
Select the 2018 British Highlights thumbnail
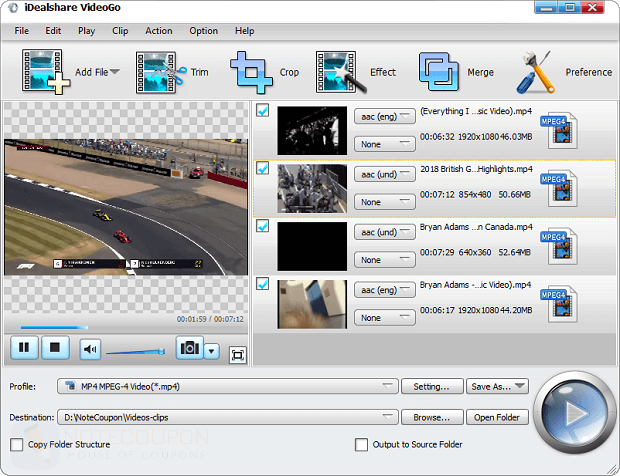[312, 189]
